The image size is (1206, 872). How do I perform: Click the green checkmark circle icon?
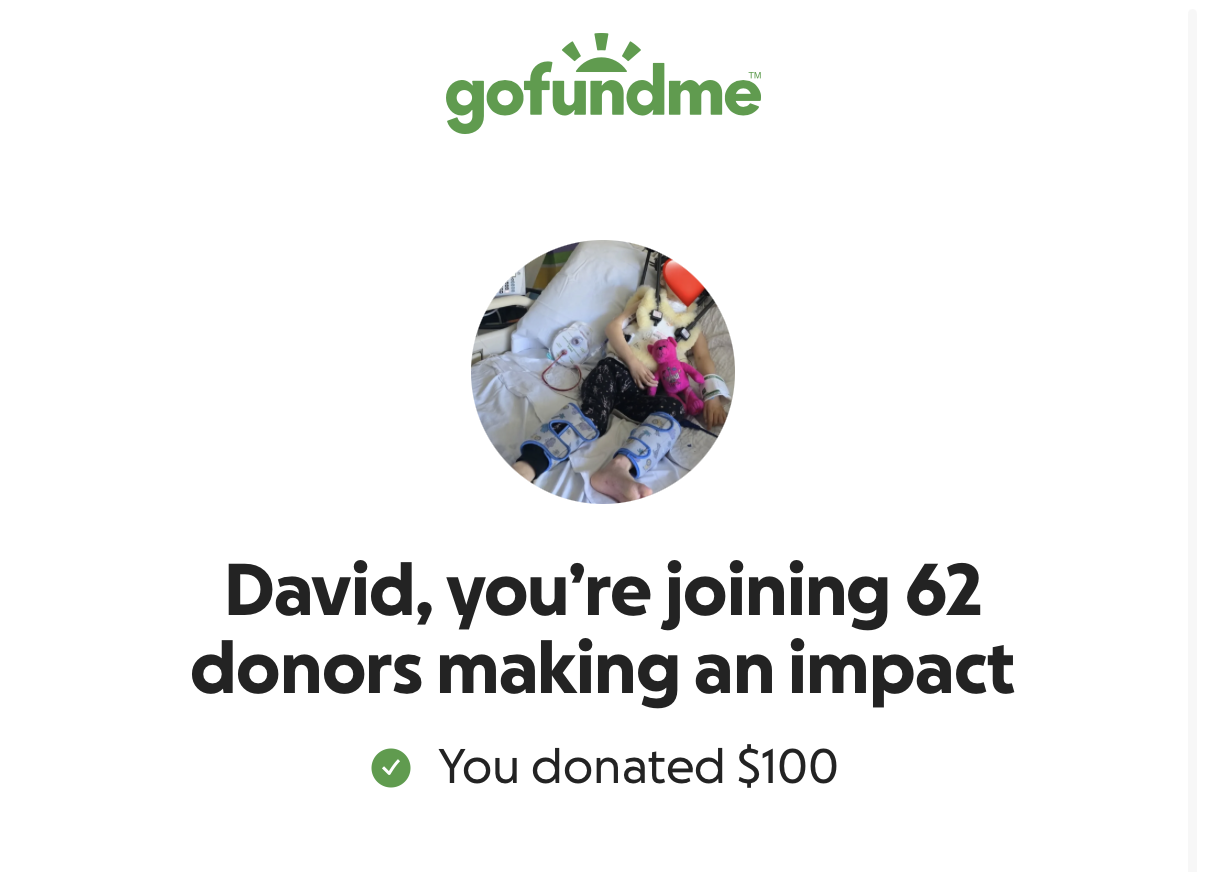391,768
